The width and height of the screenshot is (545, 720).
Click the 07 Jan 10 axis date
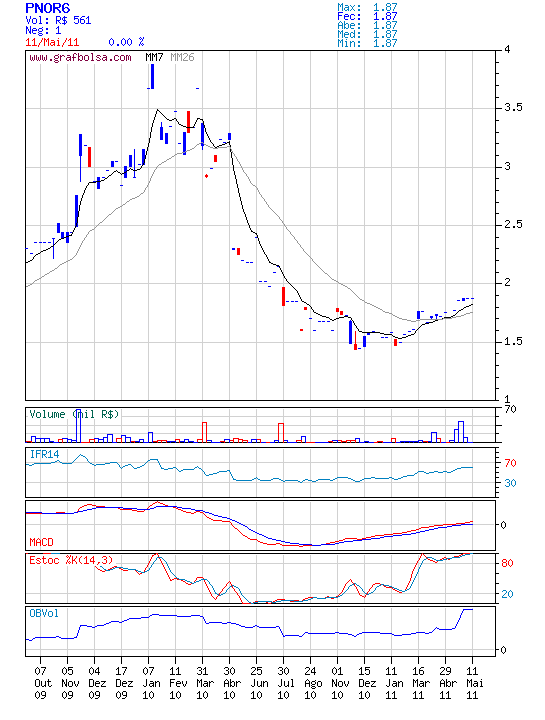(x=148, y=683)
